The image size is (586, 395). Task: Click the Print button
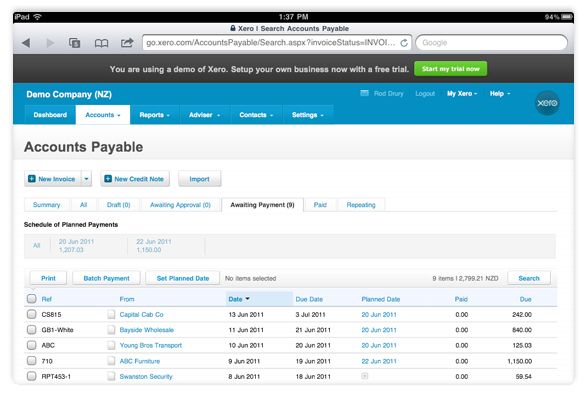[x=48, y=278]
